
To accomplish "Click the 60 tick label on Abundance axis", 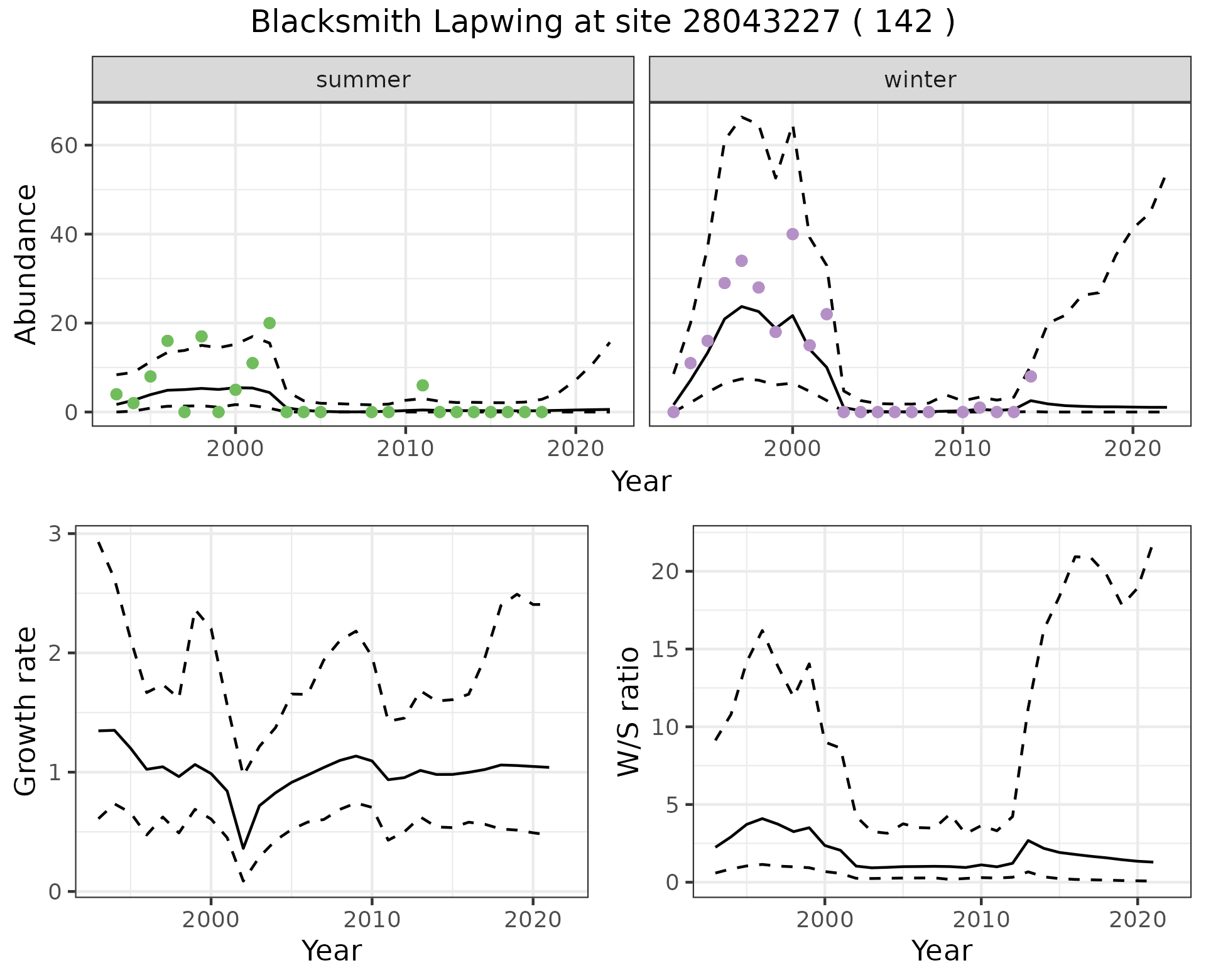I will pyautogui.click(x=63, y=145).
